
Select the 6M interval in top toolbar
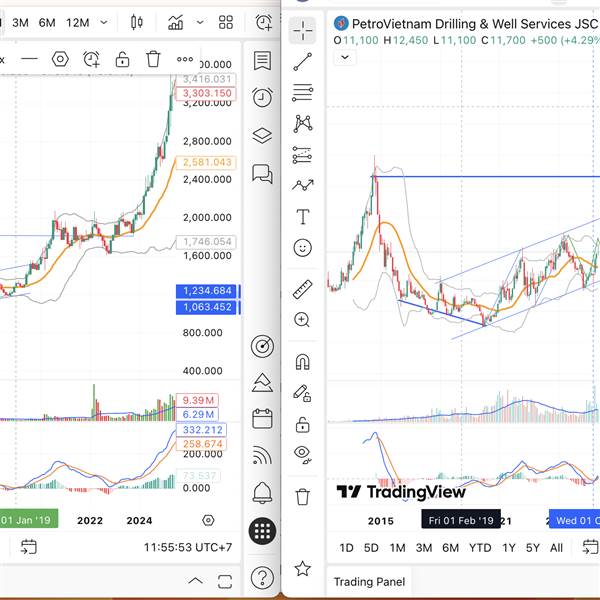click(x=47, y=23)
